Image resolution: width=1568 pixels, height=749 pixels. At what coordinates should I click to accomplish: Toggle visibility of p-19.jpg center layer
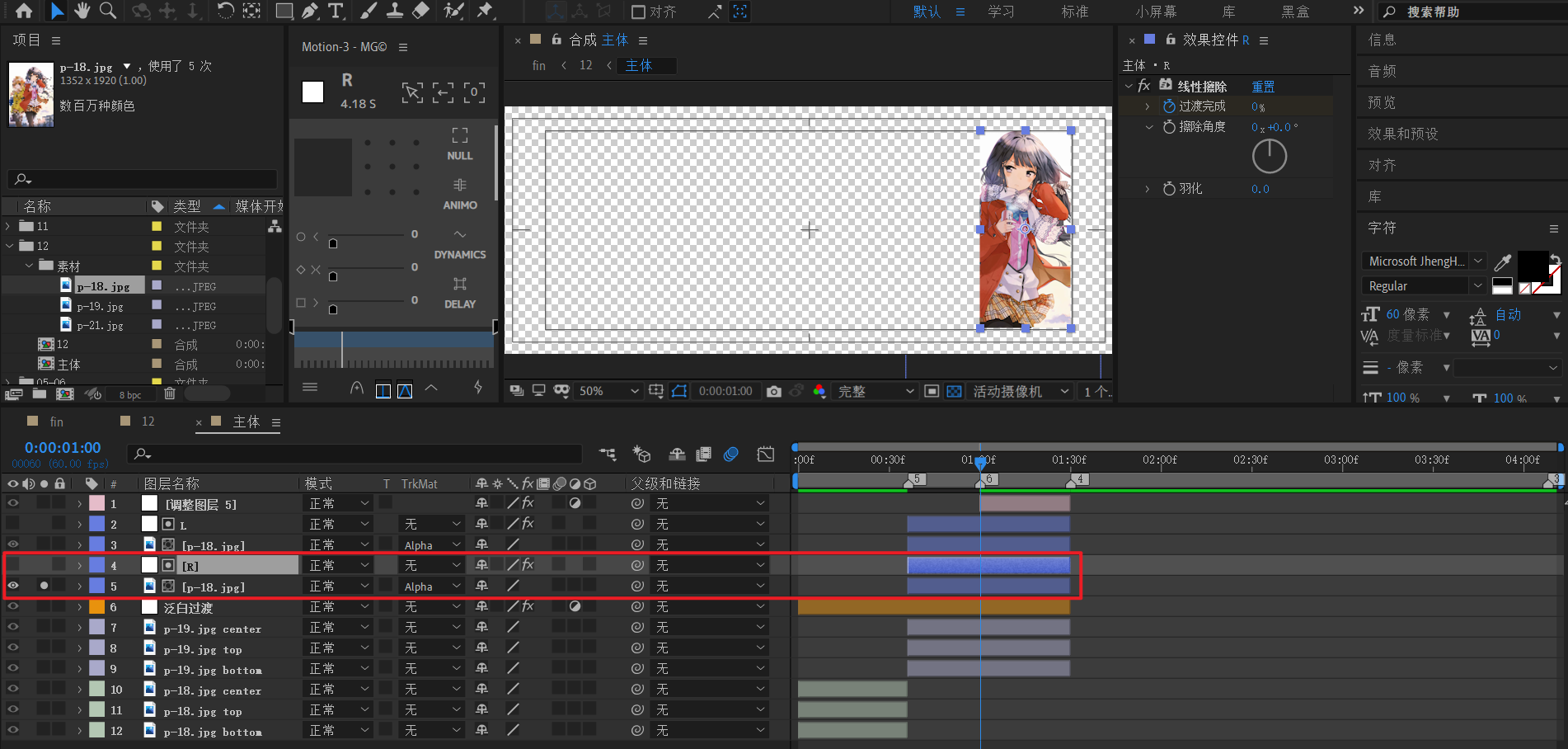[13, 627]
